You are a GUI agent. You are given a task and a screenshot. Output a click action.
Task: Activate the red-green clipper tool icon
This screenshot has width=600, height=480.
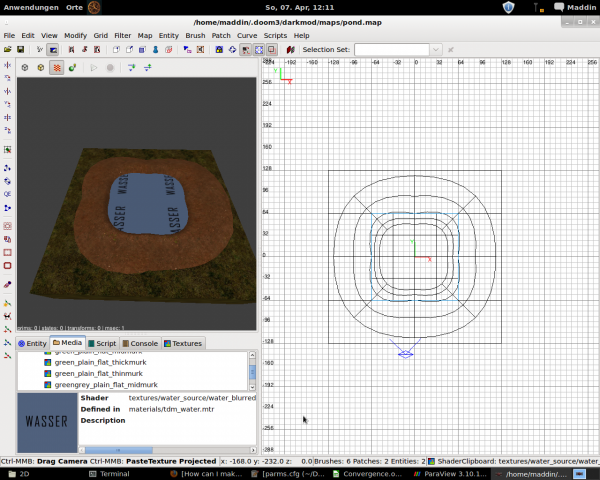pos(290,50)
